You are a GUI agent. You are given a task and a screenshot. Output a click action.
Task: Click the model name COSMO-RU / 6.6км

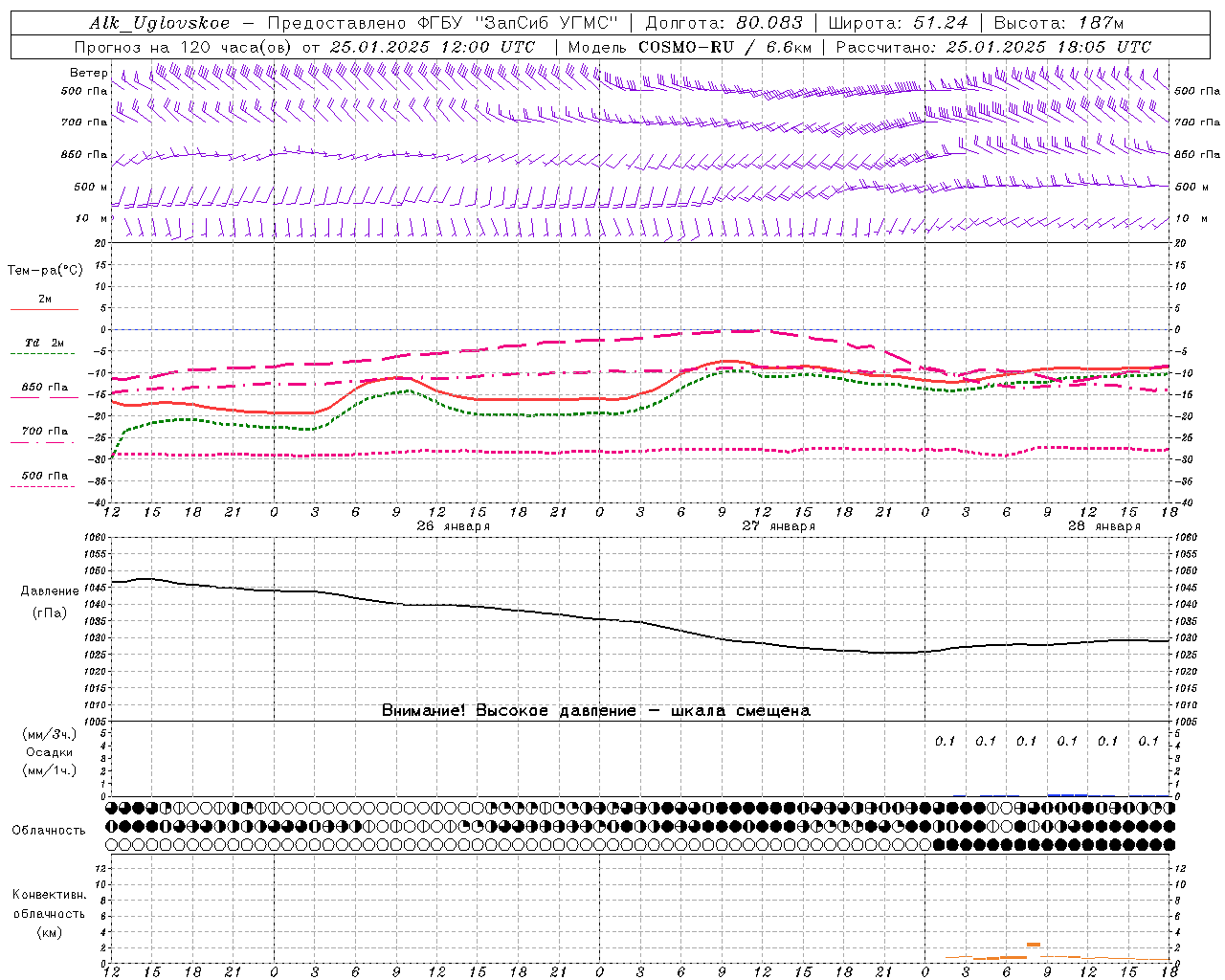pos(725,47)
